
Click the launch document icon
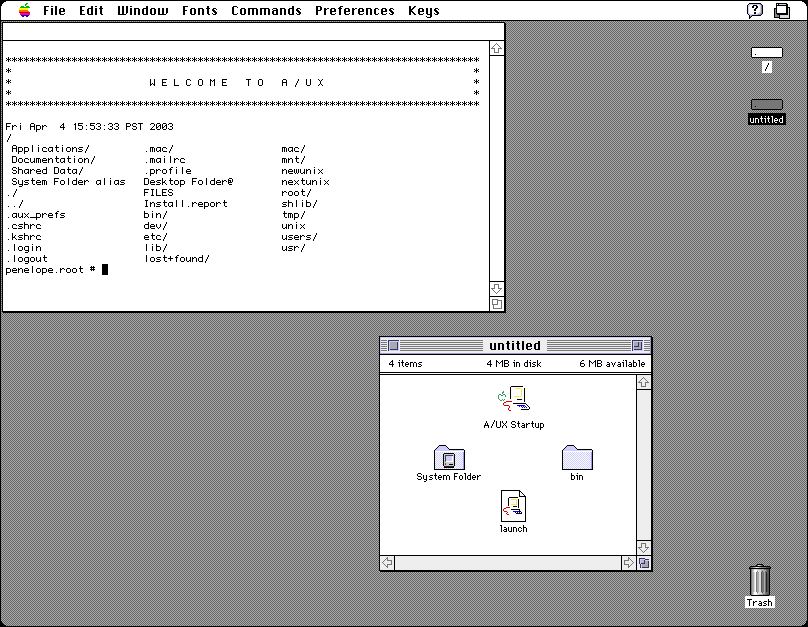[513, 506]
